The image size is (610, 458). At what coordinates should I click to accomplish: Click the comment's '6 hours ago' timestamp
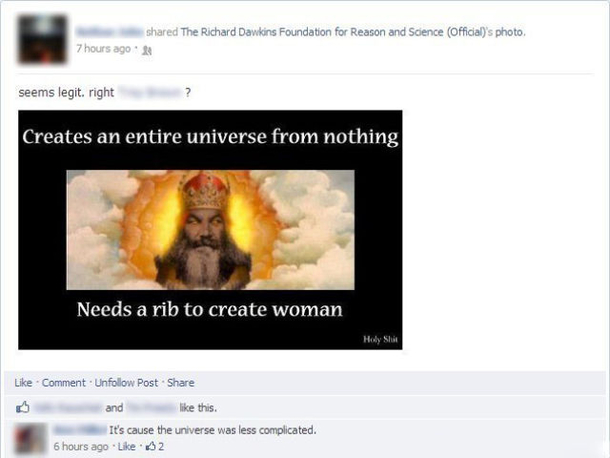(81, 446)
